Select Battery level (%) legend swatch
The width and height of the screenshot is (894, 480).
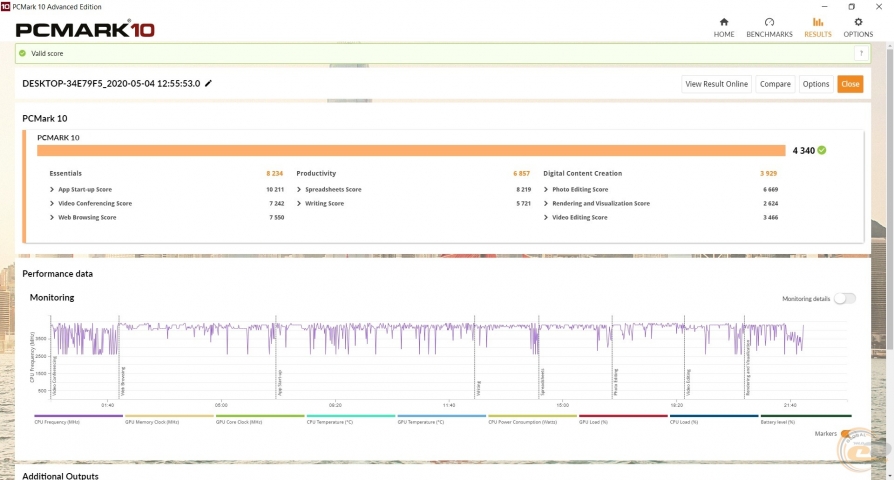point(806,416)
